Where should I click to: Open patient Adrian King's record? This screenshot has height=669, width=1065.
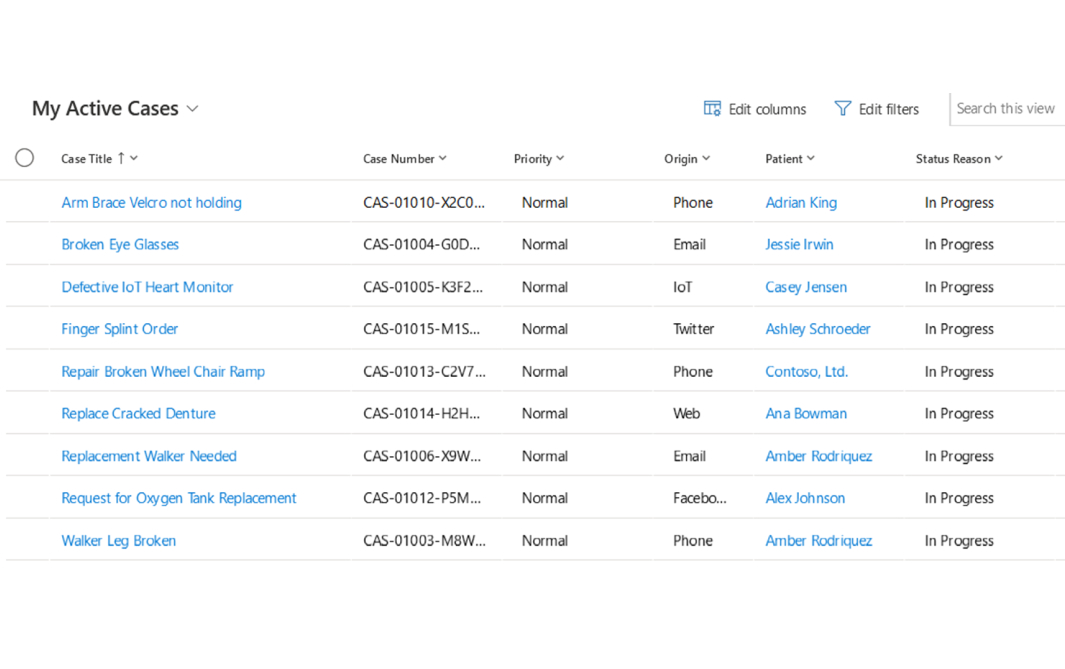click(x=801, y=203)
